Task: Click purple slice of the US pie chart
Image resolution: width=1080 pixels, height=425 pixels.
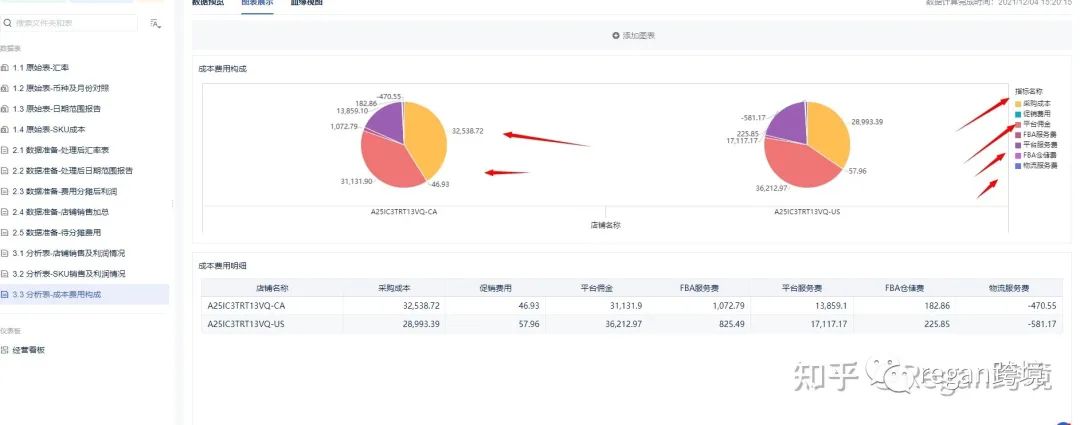Action: 789,122
